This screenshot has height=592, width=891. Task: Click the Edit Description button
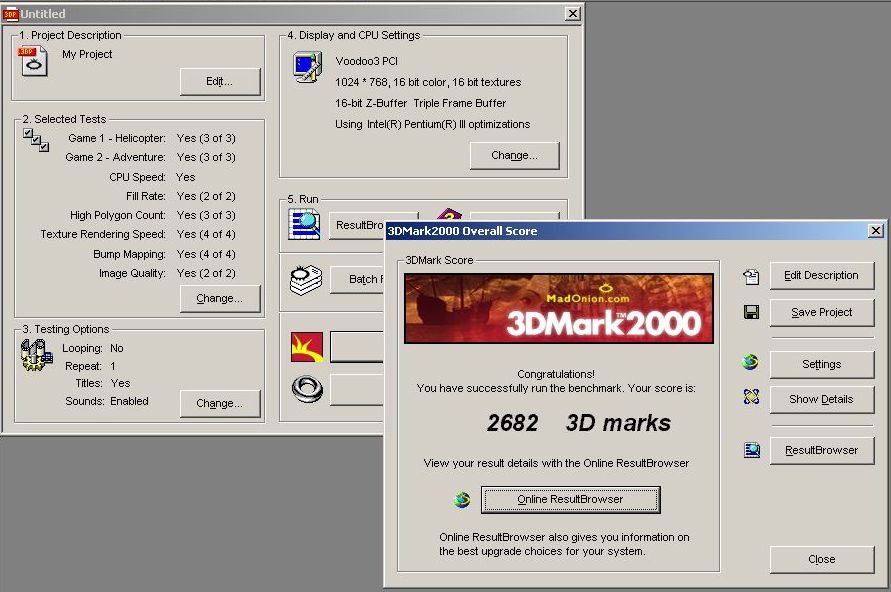pyautogui.click(x=822, y=276)
